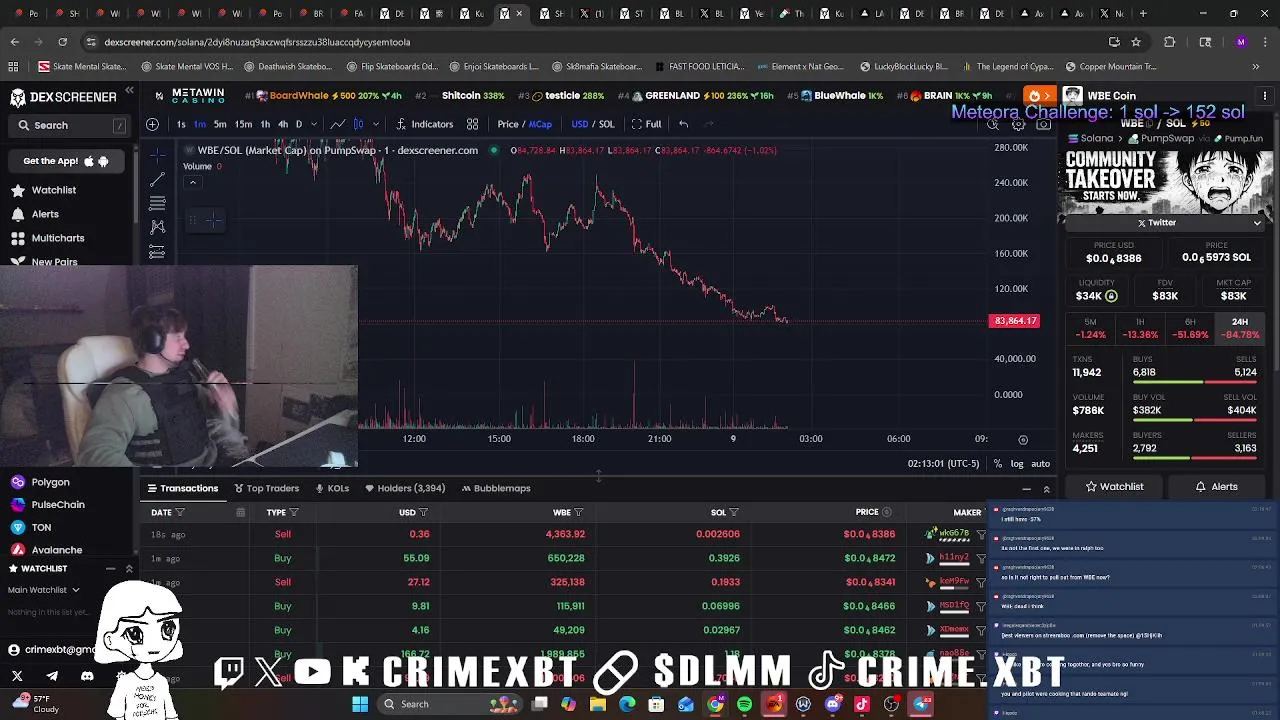Toggle Full screen chart mode
The height and width of the screenshot is (720, 1280).
(646, 124)
